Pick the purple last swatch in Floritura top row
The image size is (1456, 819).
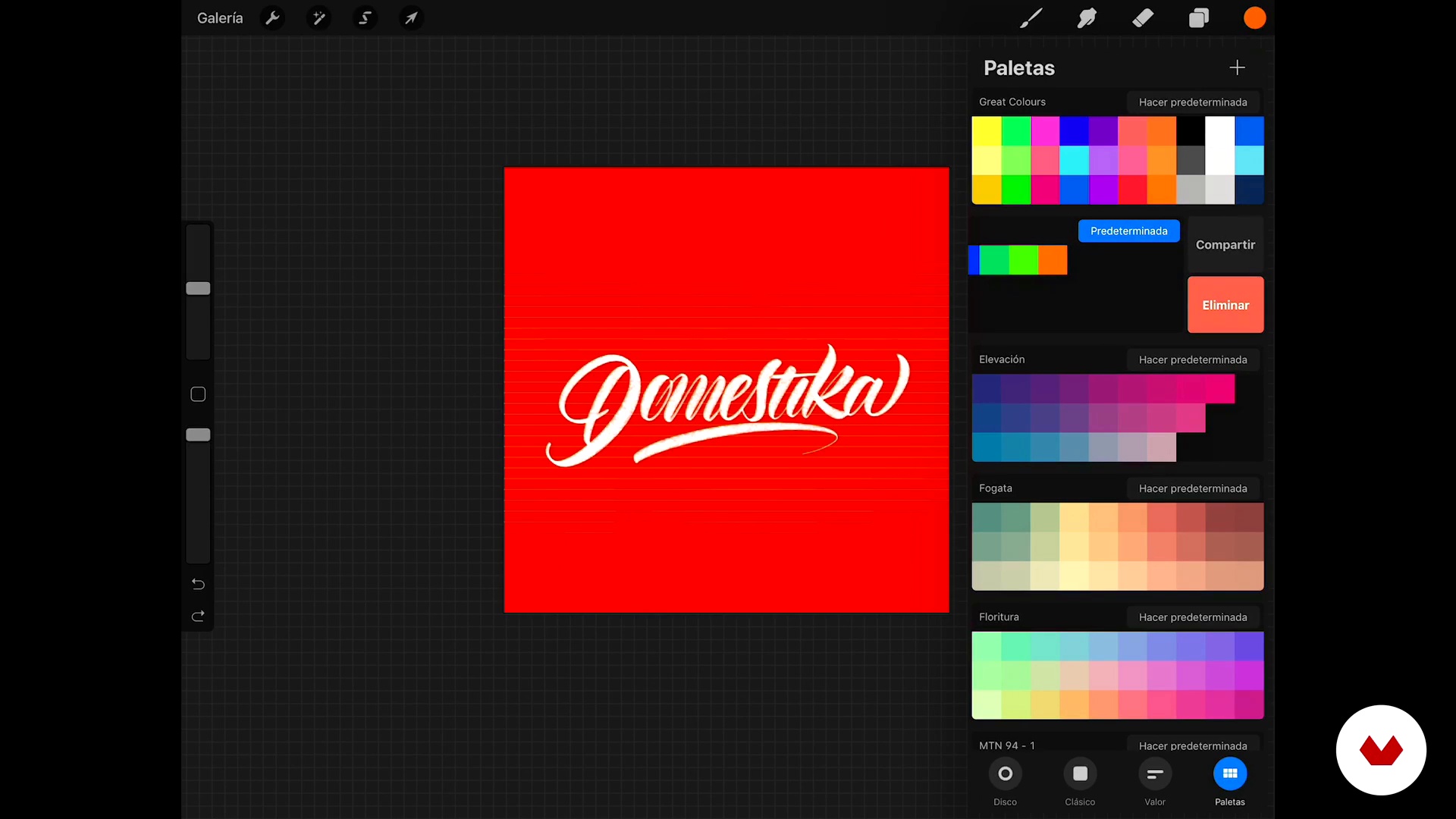(1249, 646)
